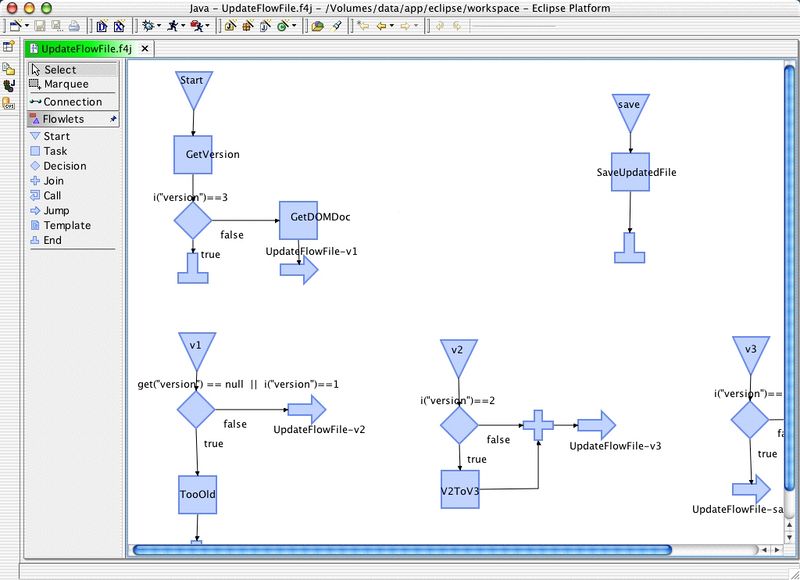Pick the Decision flowlet tool

(64, 166)
